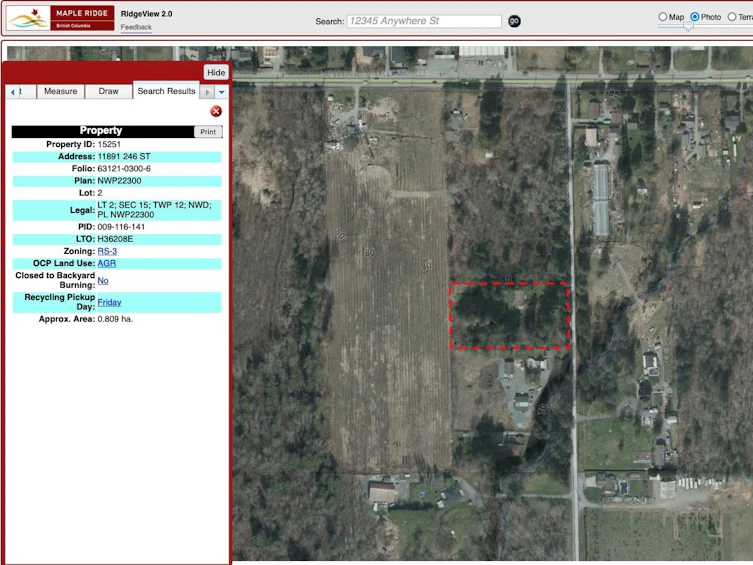The image size is (753, 565).
Task: Switch to the Draw tab
Action: tap(109, 91)
